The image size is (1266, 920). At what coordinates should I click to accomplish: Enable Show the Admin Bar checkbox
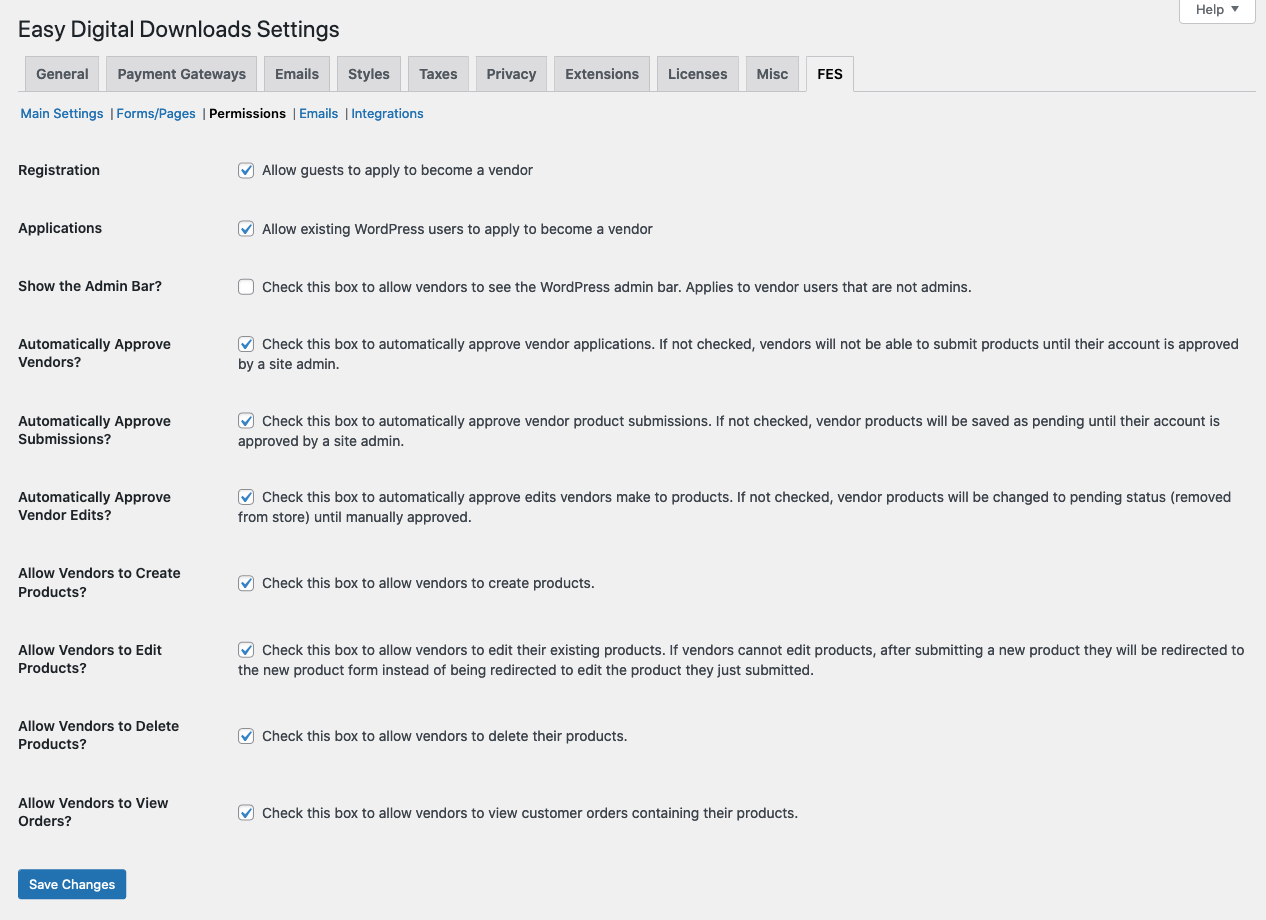click(x=246, y=287)
